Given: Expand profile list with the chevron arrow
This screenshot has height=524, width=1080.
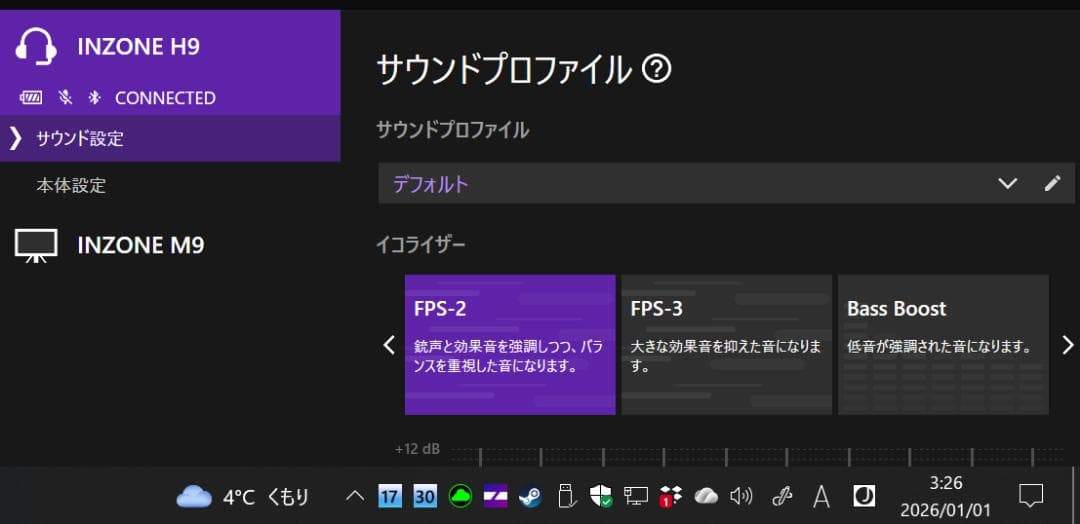Looking at the screenshot, I should (1007, 183).
